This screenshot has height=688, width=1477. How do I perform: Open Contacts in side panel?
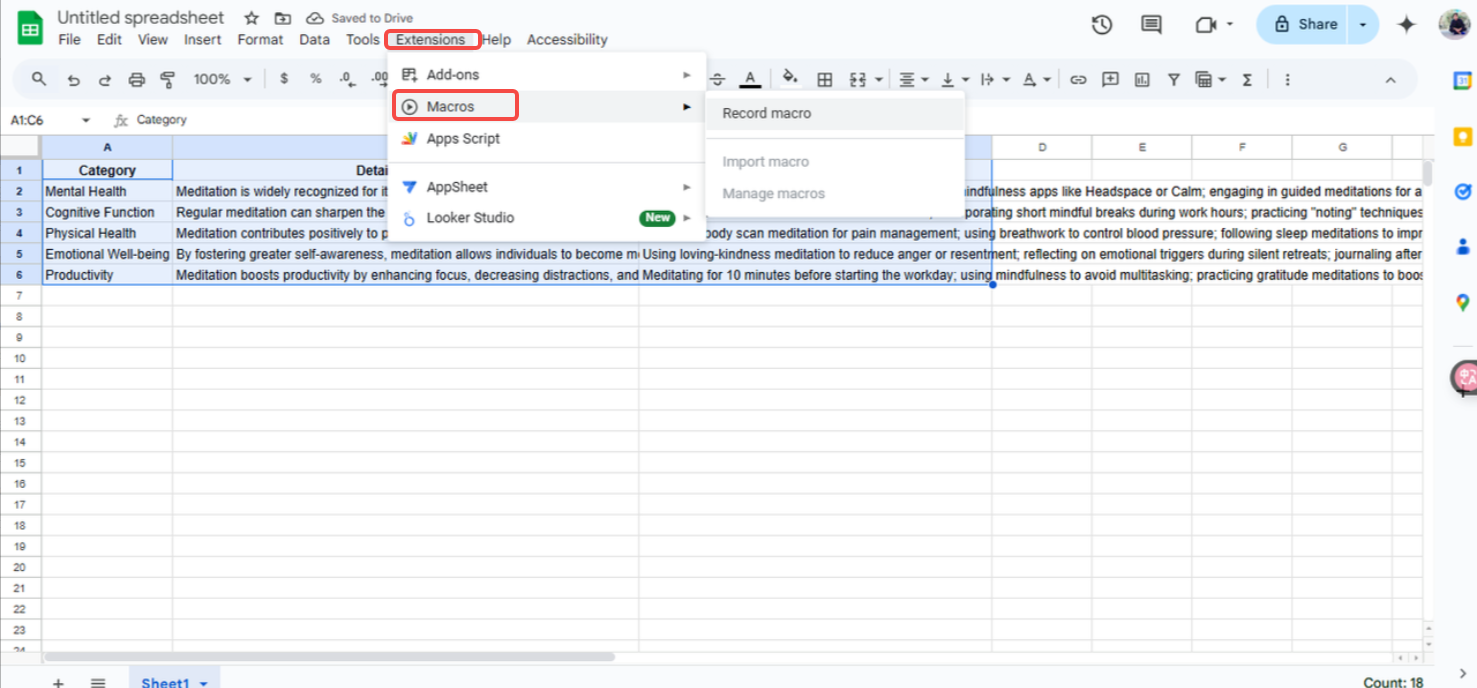[1462, 246]
